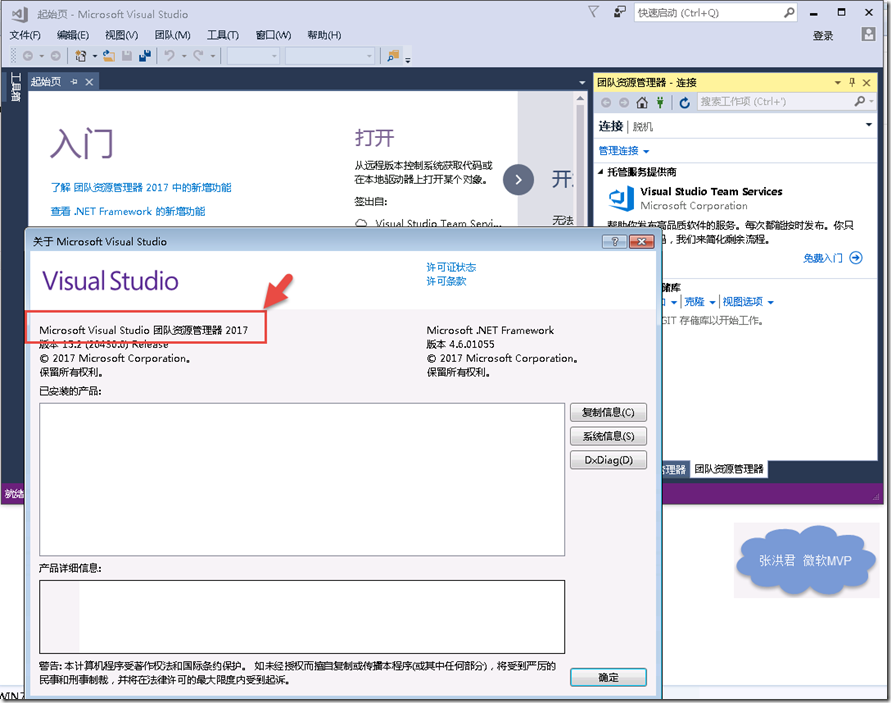Click Back arrow in Team Explorer toolbar
This screenshot has height=703, width=891.
pos(606,102)
